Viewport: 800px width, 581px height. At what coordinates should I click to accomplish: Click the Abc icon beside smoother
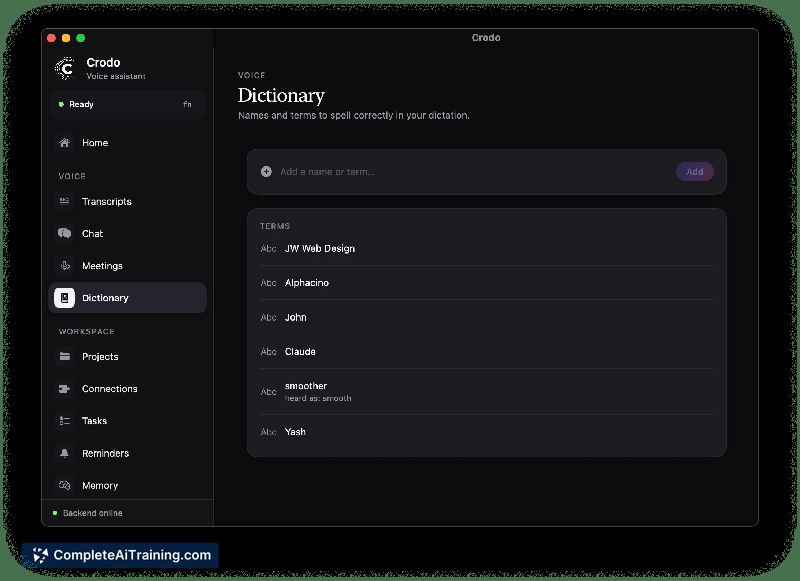[268, 392]
